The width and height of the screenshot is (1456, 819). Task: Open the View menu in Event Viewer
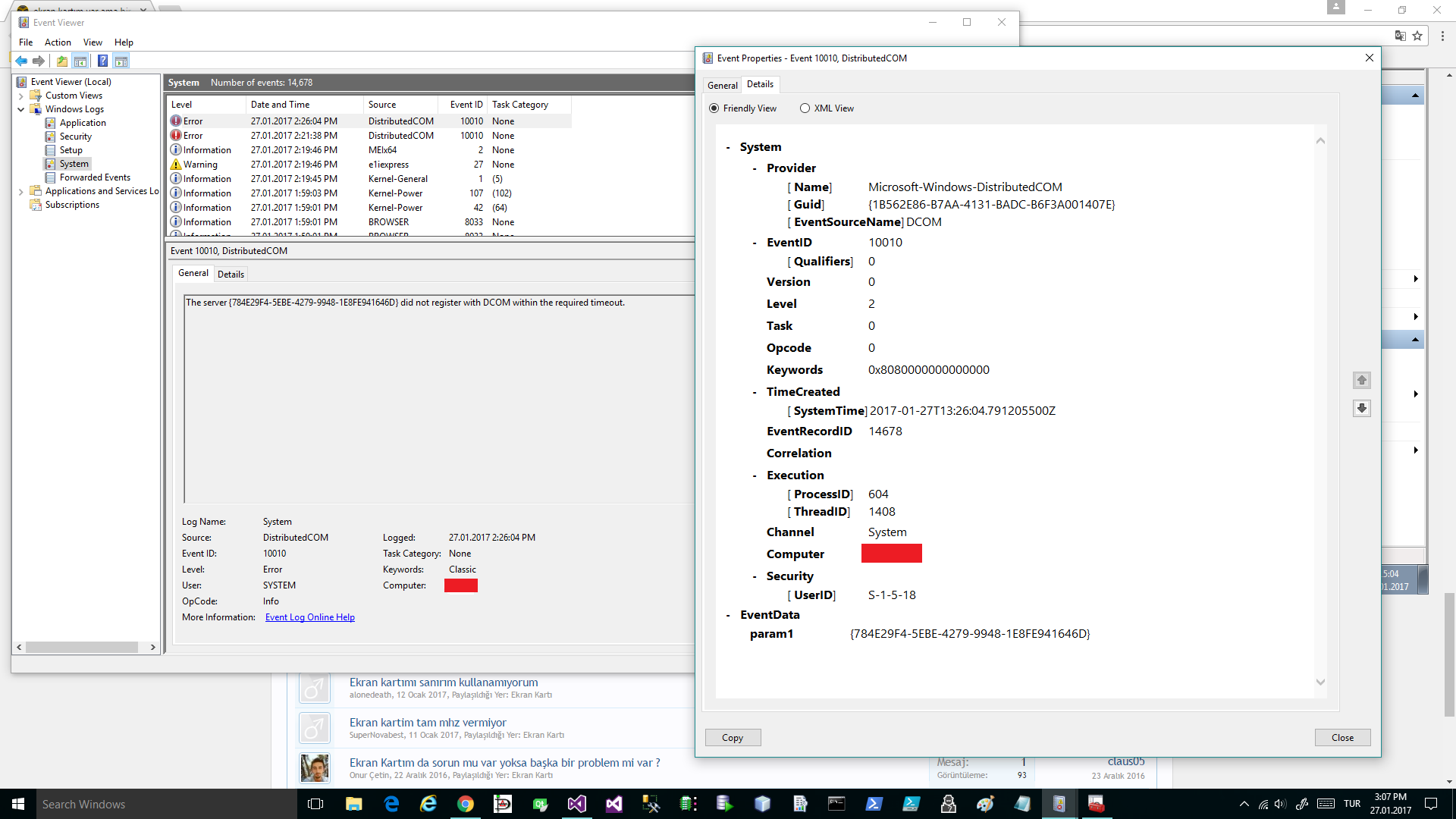[93, 42]
